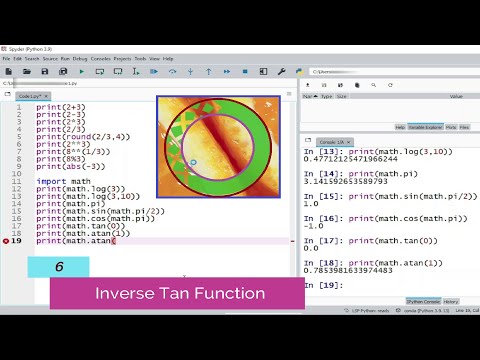Viewport: 480px width, 360px height.
Task: Open the PYTHONPATH manager via Python icon
Action: (x=299, y=71)
